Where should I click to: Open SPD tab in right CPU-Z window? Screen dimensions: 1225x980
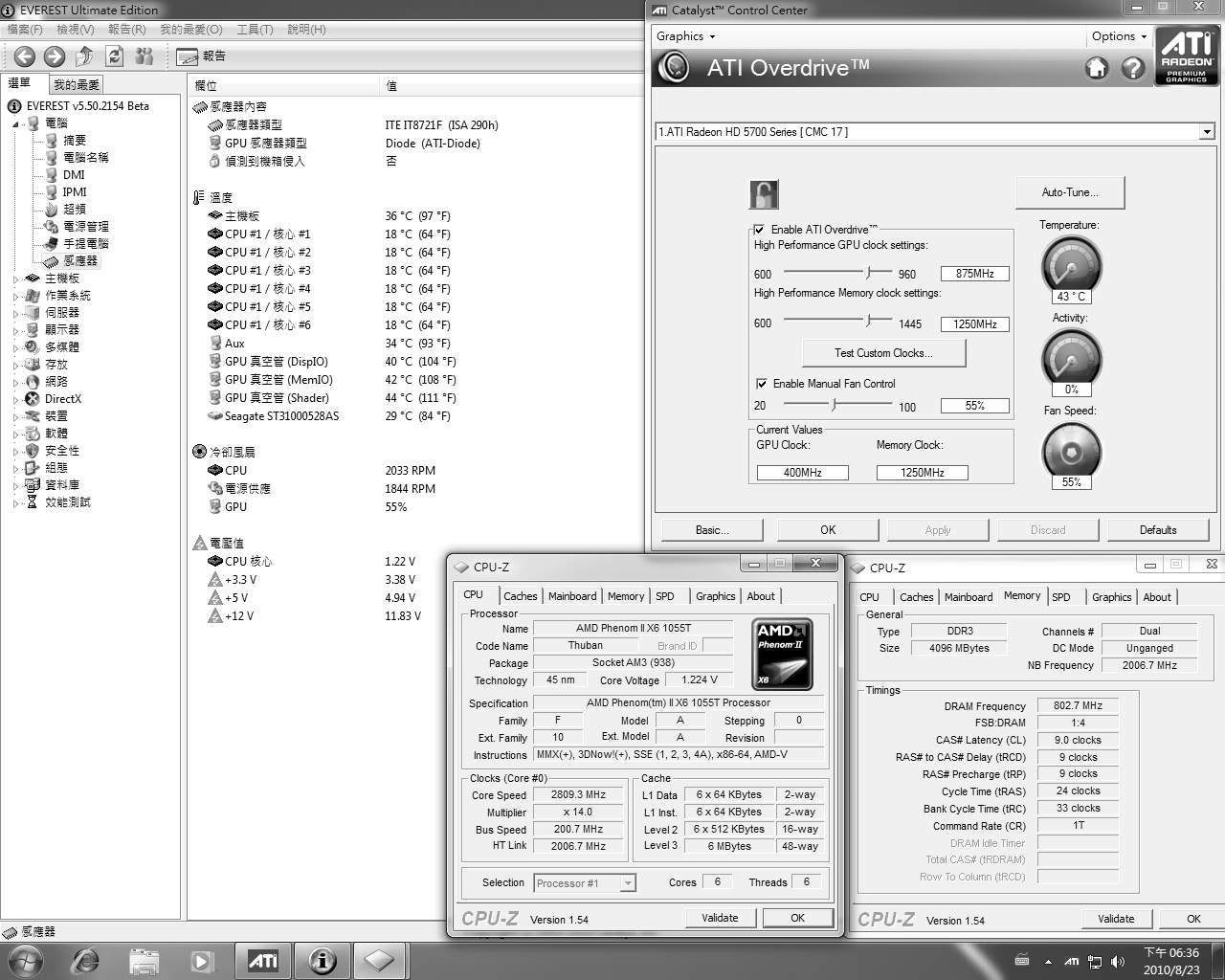point(1061,597)
